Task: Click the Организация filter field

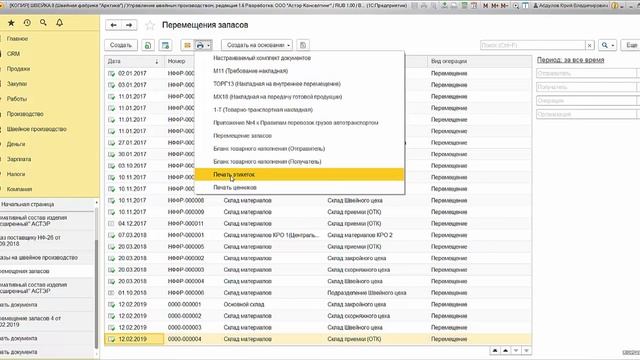Action: coord(586,114)
